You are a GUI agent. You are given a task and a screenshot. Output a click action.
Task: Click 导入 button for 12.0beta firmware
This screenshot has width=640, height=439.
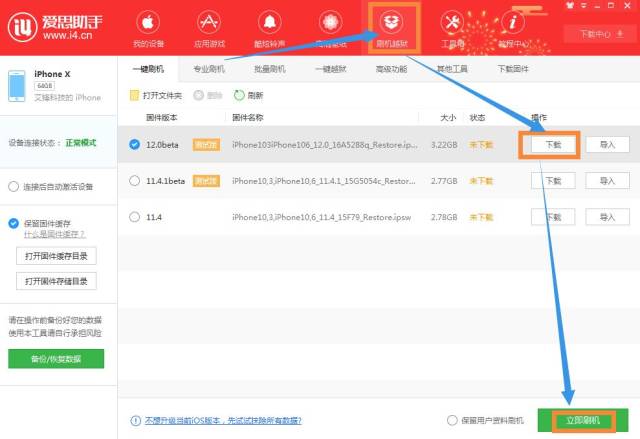pyautogui.click(x=607, y=144)
